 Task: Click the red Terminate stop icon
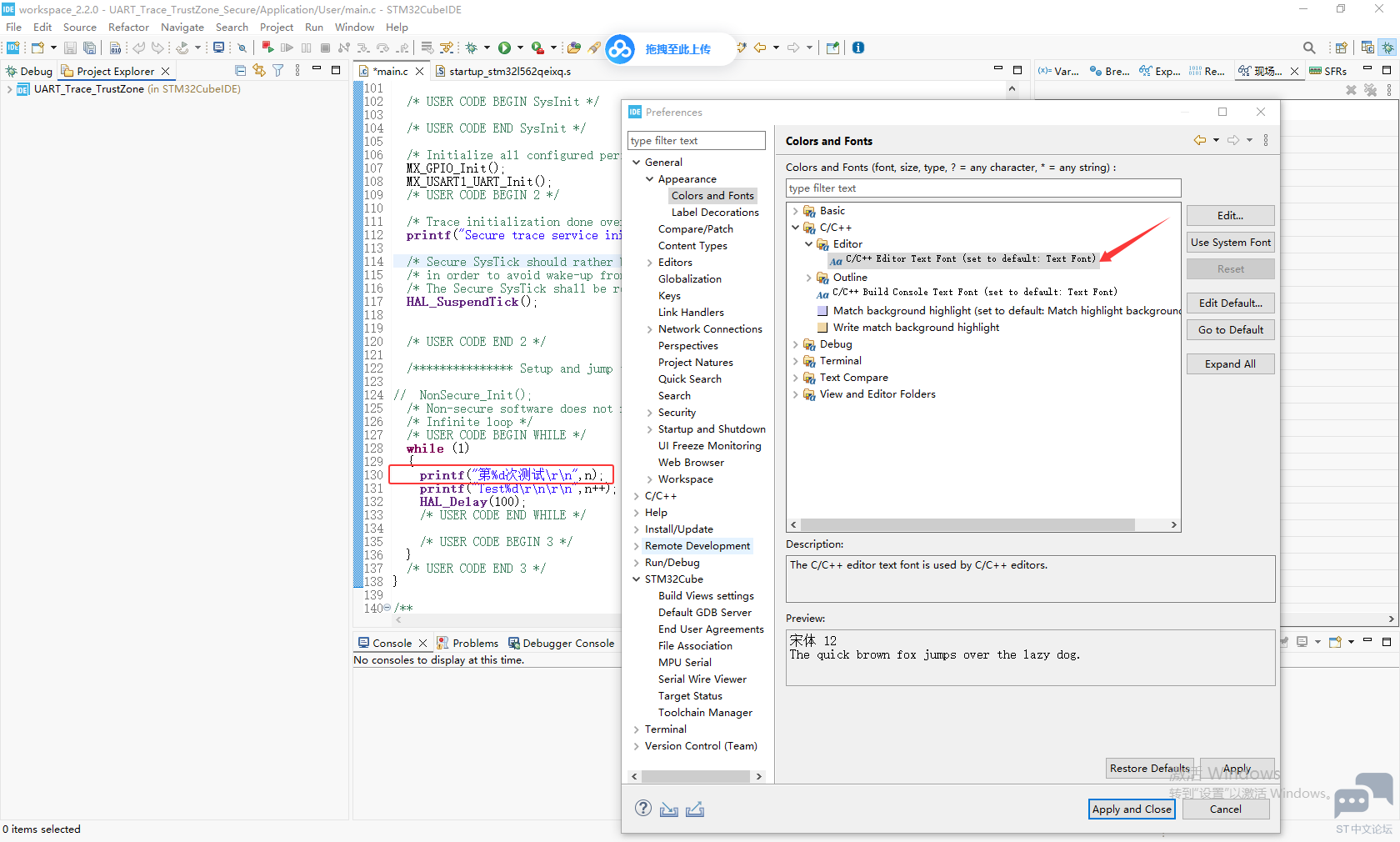(325, 48)
